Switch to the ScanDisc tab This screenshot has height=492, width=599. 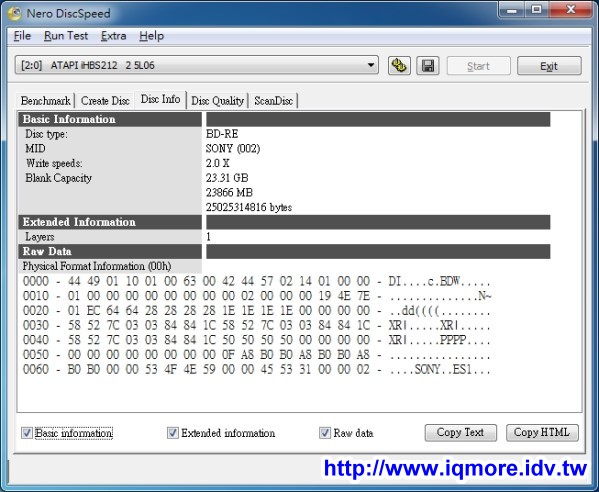[x=274, y=101]
